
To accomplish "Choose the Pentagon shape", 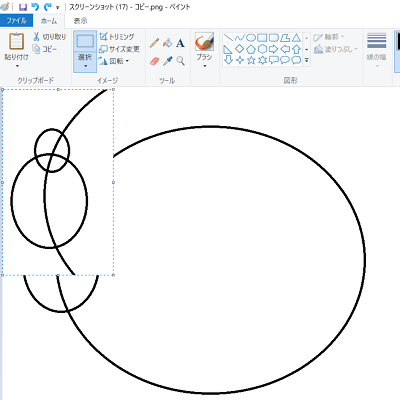I will tap(251, 49).
